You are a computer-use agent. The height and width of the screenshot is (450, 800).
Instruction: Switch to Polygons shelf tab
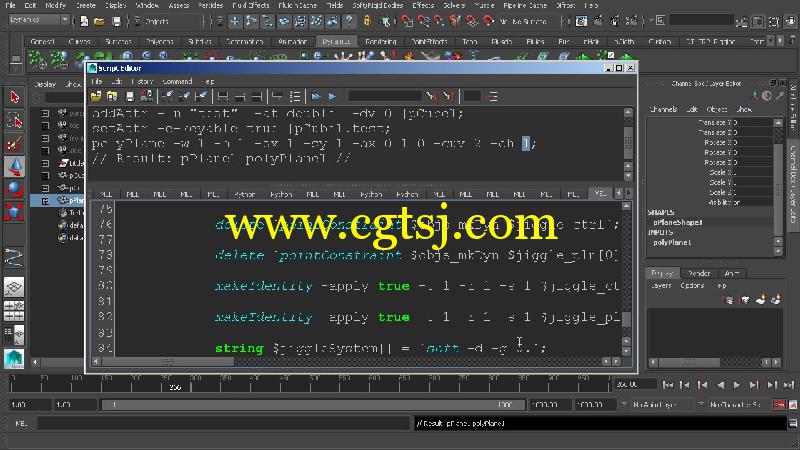[160, 41]
